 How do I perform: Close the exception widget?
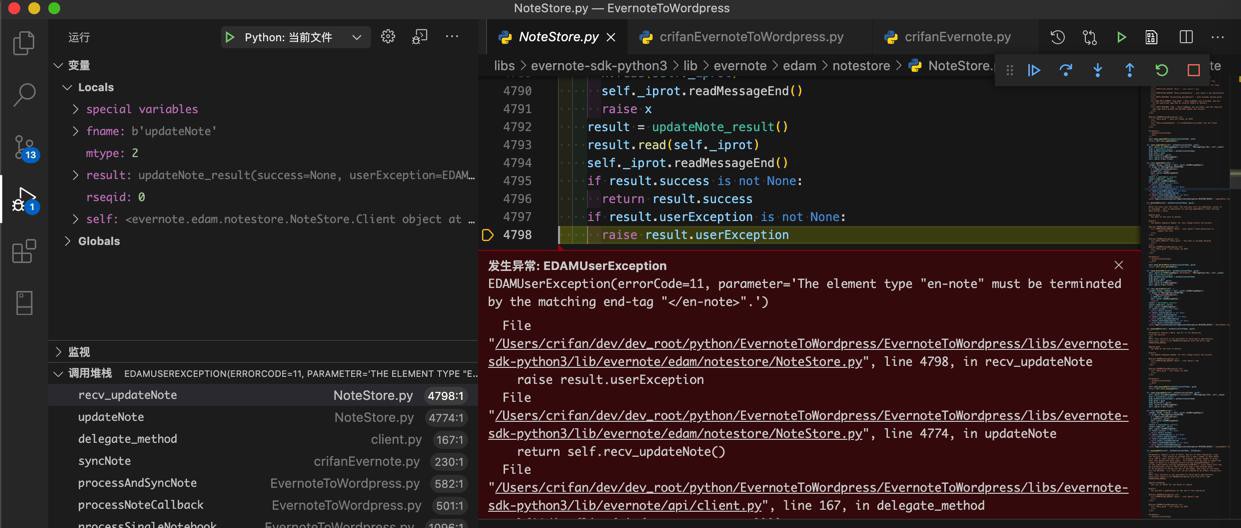1119,265
